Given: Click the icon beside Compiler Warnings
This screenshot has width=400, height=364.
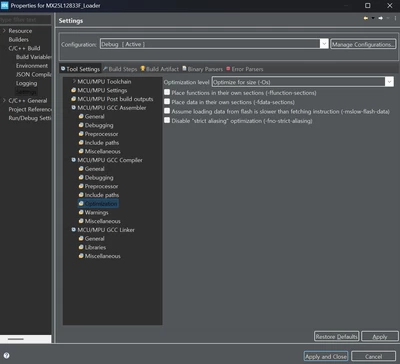Looking at the screenshot, I should (x=81, y=212).
